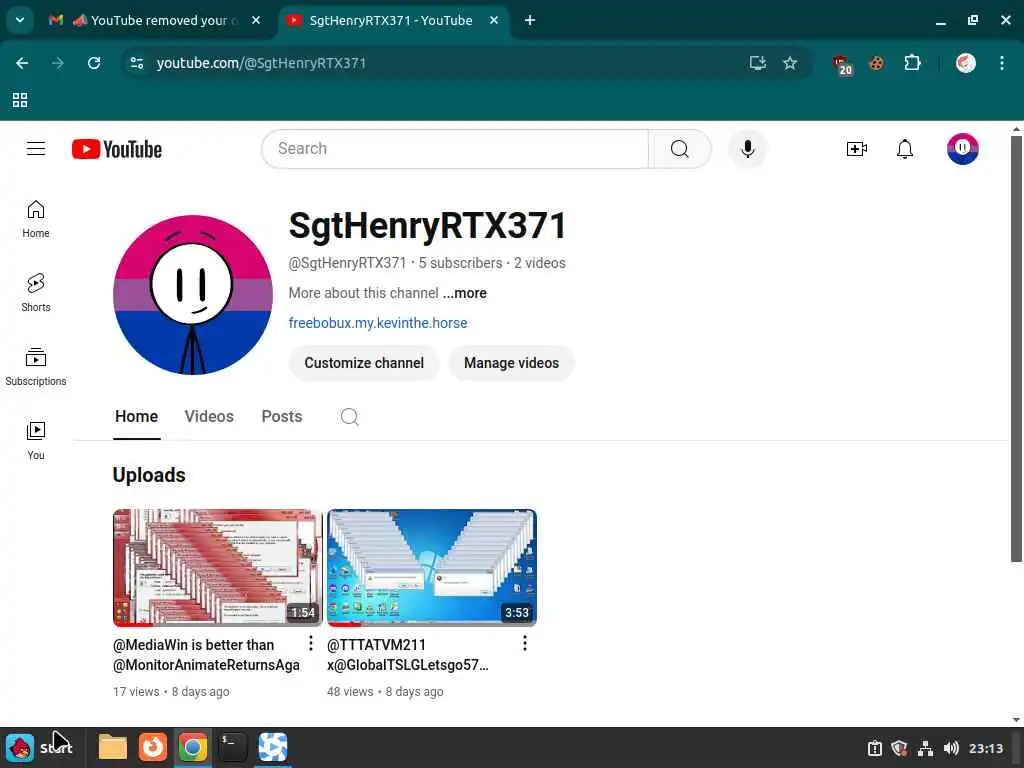
Task: Open the Extensions puzzle icon
Action: [912, 63]
